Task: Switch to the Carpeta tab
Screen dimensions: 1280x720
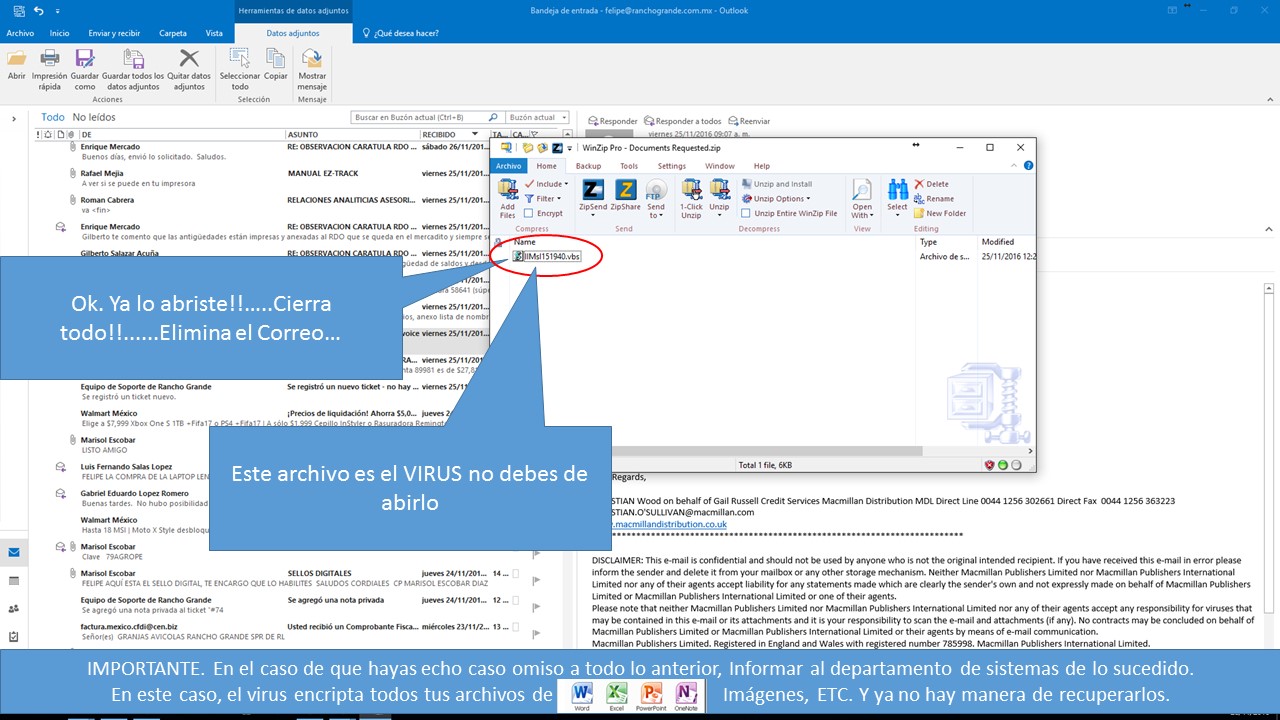Action: click(173, 33)
